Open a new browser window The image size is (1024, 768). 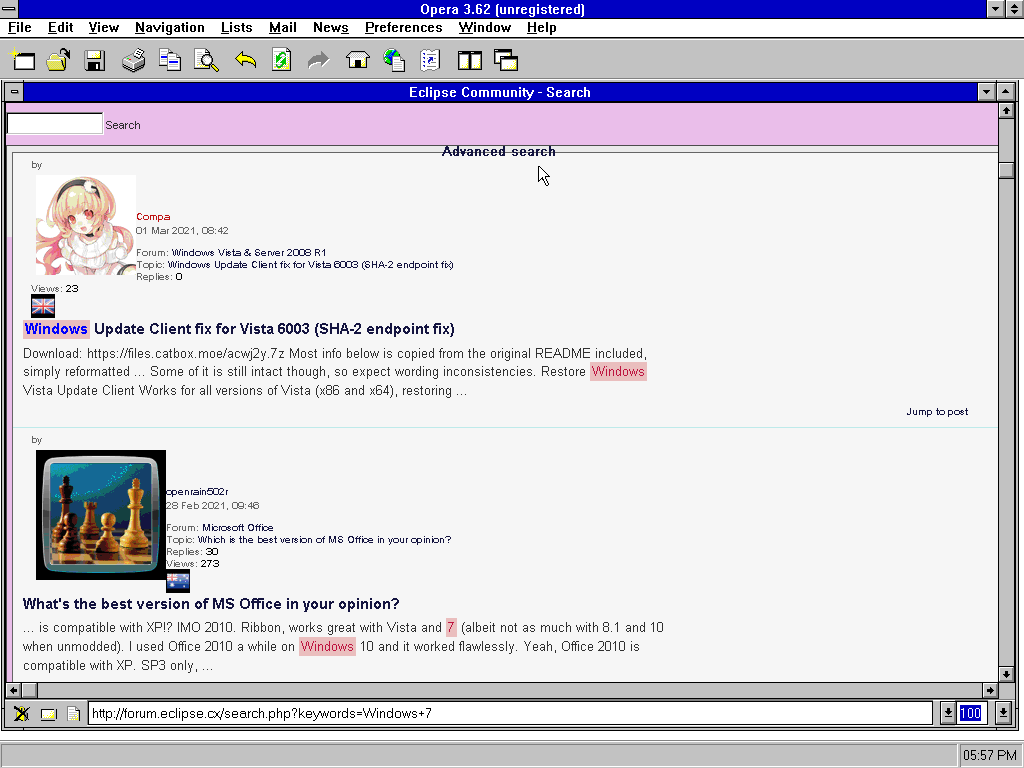pos(21,60)
